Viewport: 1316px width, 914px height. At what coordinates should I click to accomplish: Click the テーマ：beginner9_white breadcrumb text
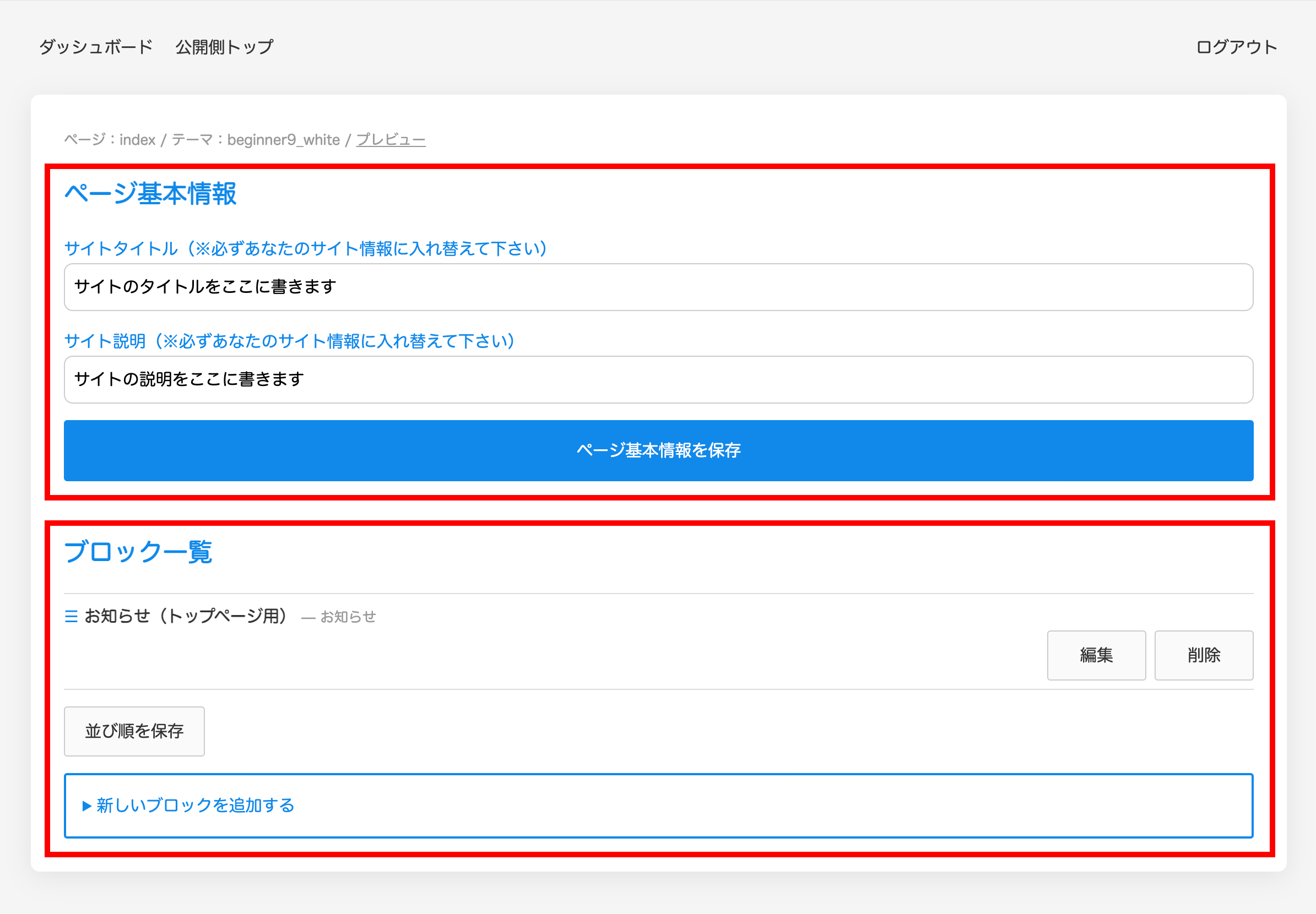[256, 140]
